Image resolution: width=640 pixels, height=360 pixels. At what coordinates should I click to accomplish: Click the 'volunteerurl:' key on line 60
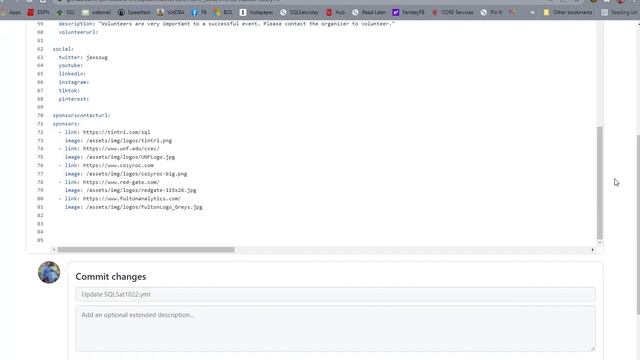tap(78, 32)
